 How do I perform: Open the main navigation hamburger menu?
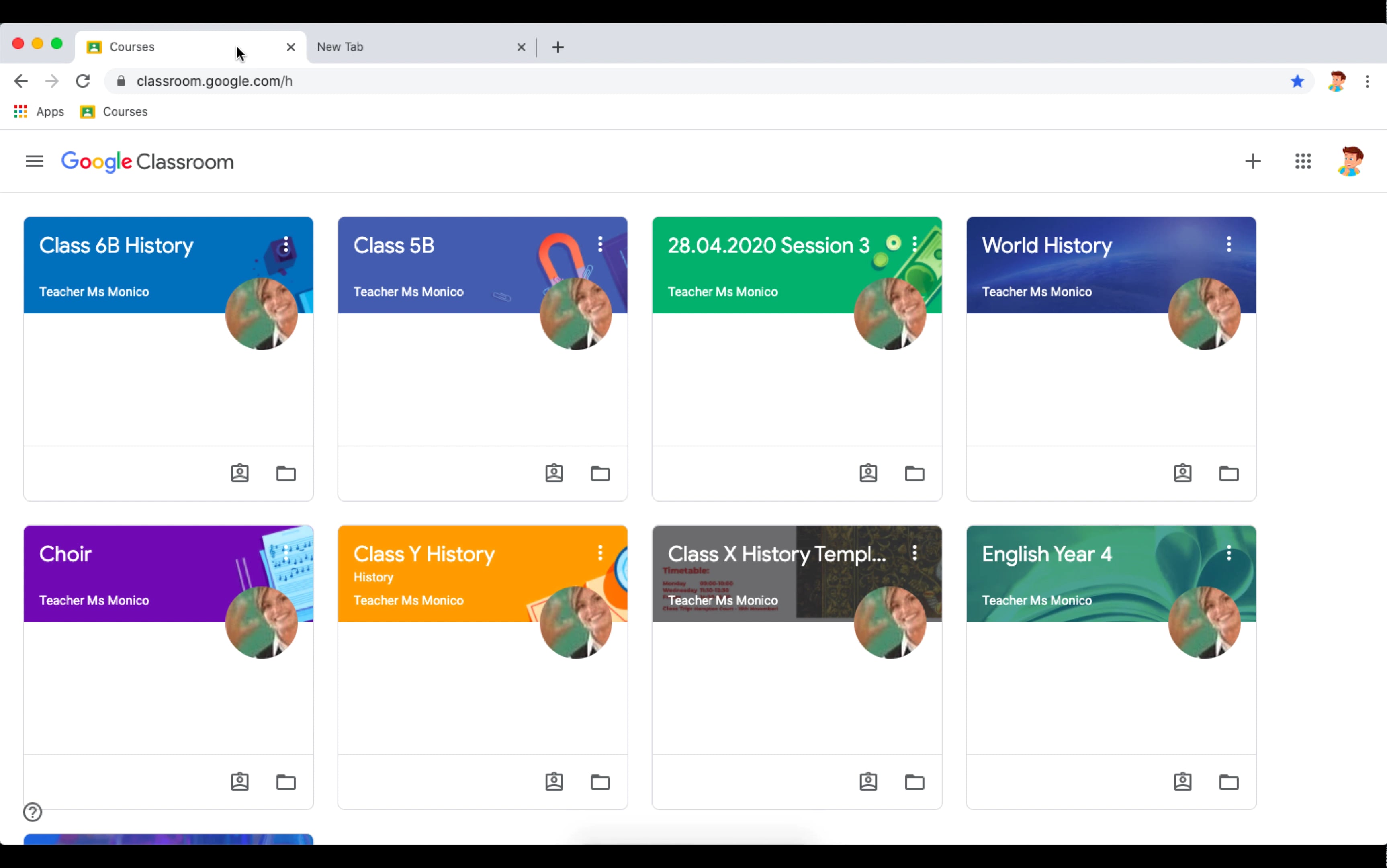coord(34,161)
